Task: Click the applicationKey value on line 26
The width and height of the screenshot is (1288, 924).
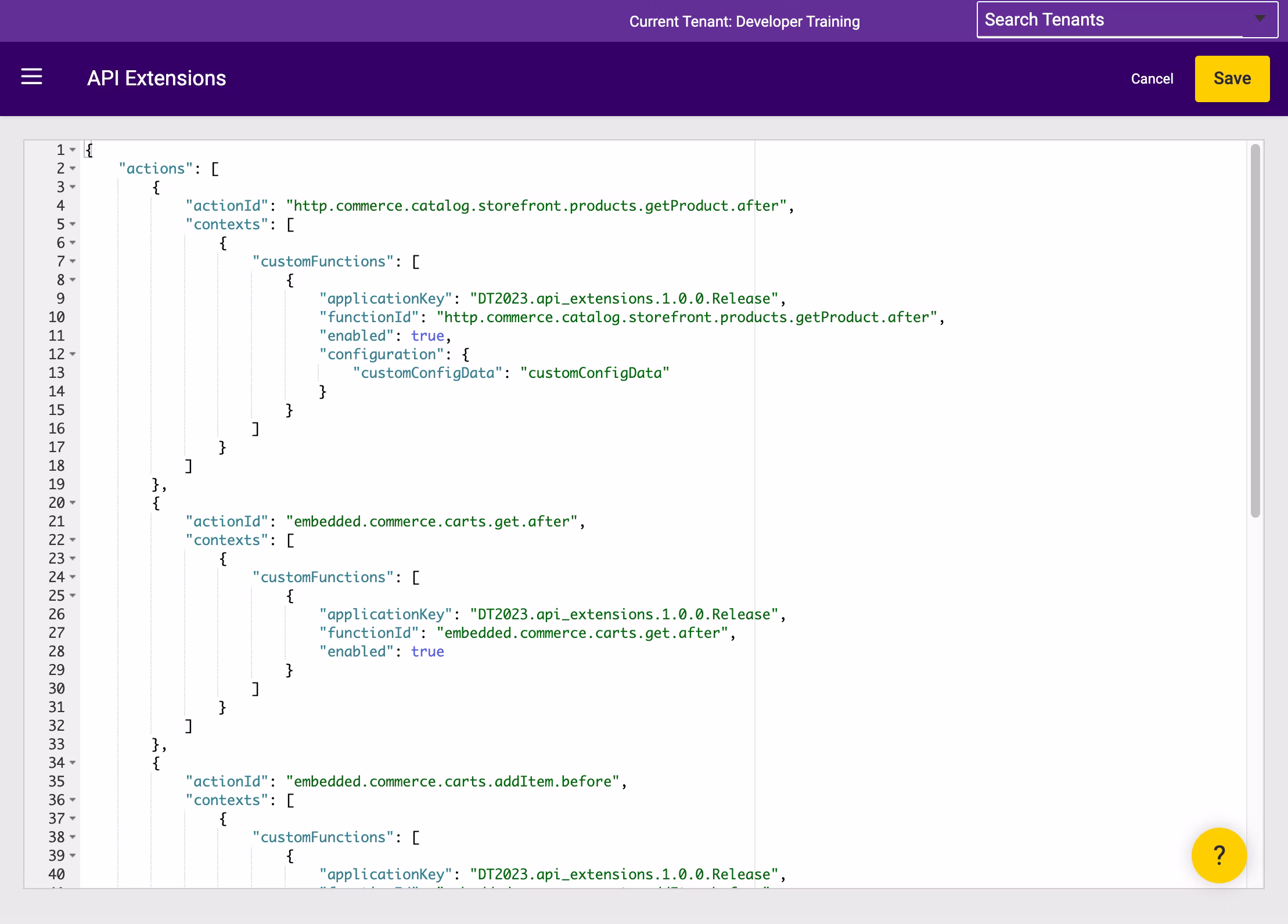Action: point(624,615)
